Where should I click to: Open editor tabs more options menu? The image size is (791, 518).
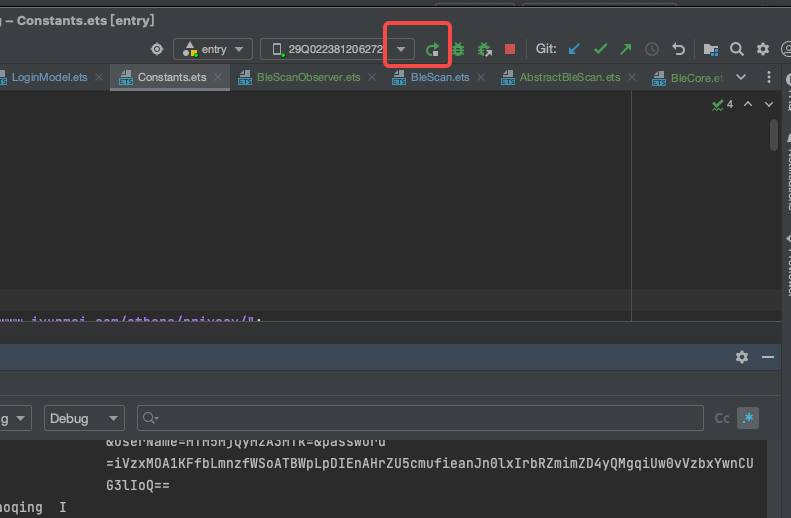768,77
